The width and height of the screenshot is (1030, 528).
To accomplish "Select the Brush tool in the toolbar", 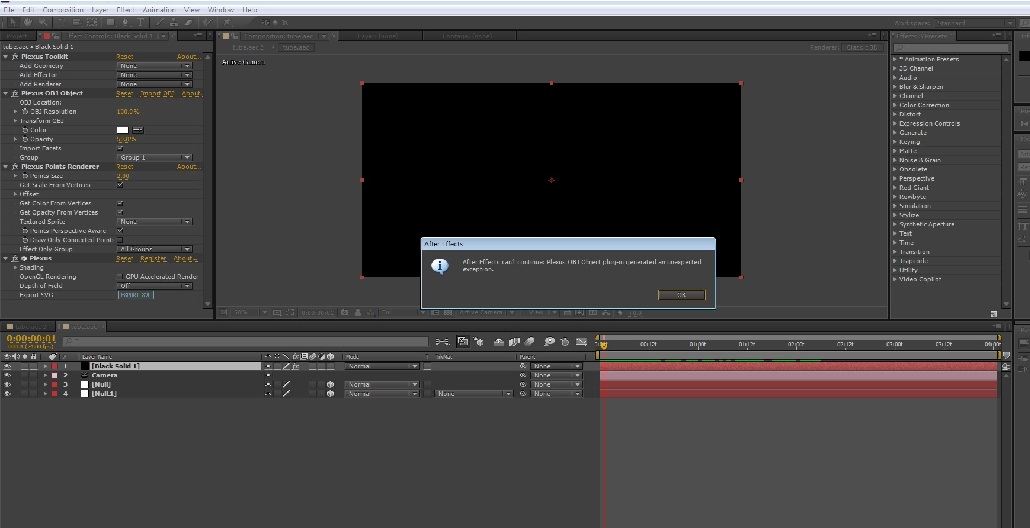I will pos(159,22).
